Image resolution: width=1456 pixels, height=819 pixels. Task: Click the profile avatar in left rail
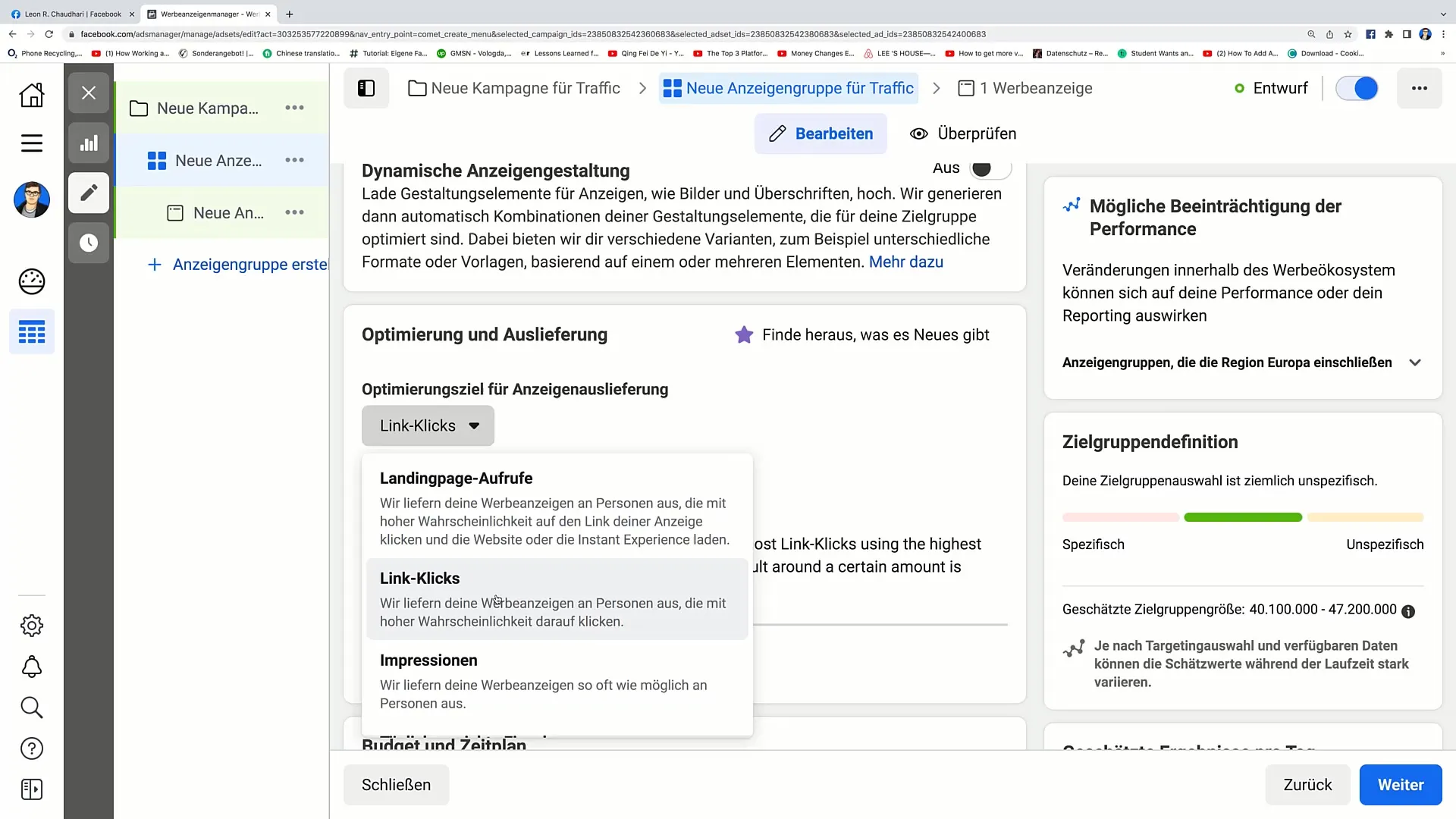click(32, 199)
